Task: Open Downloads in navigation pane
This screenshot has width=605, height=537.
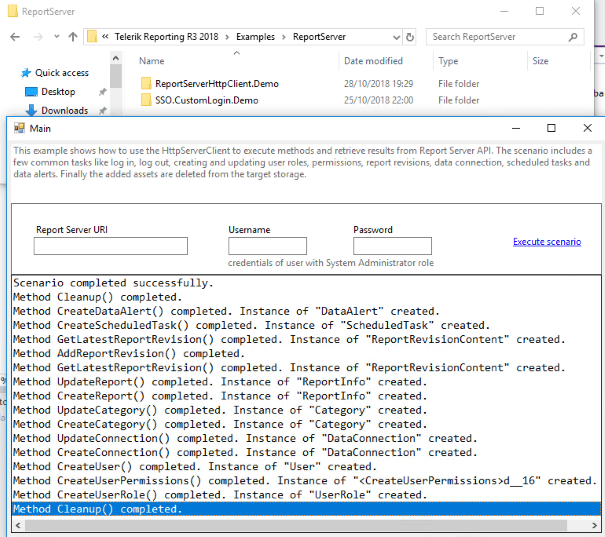Action: [64, 111]
